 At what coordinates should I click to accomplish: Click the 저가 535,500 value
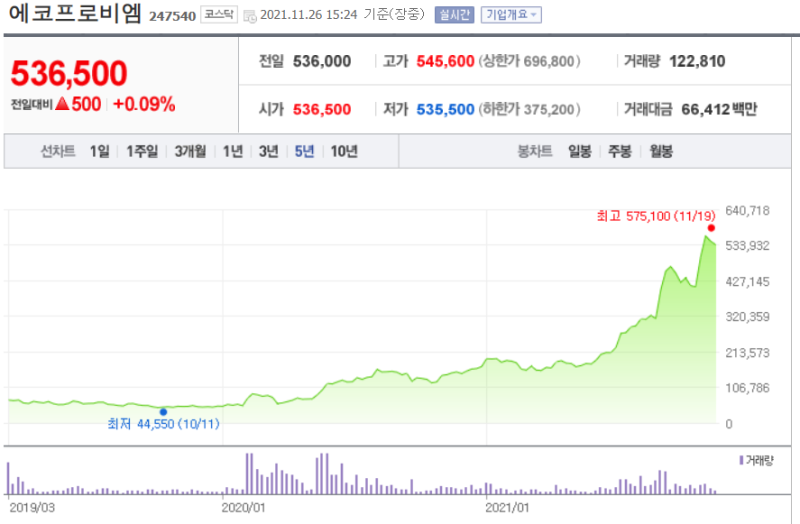(x=445, y=109)
